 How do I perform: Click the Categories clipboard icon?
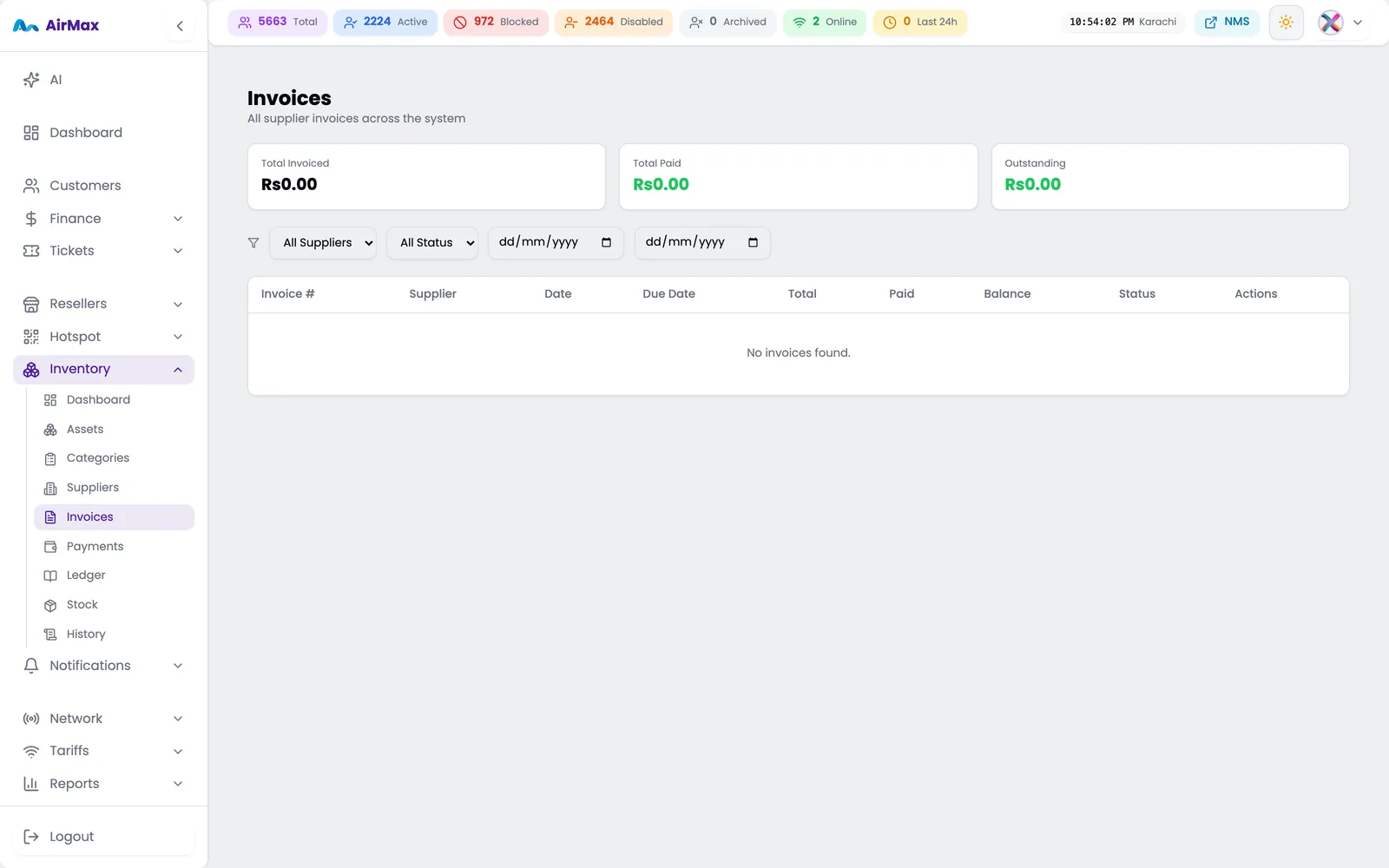[x=50, y=458]
